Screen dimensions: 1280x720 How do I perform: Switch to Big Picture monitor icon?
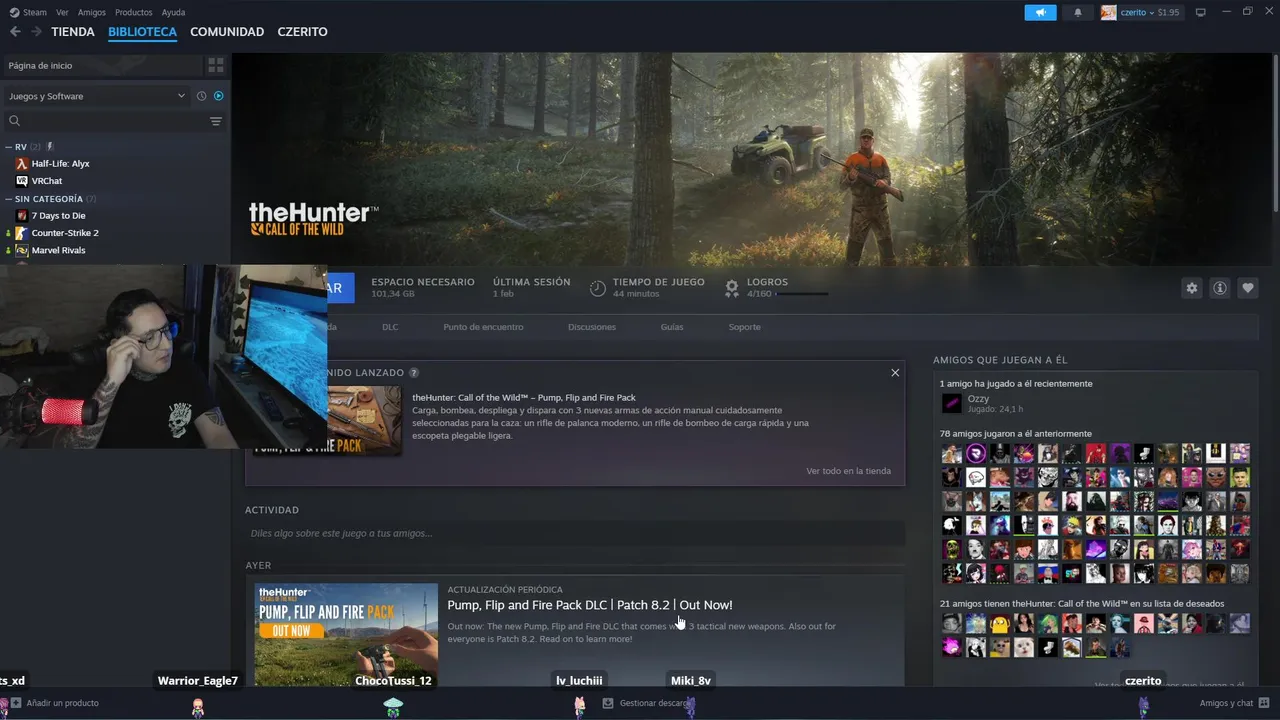click(x=1201, y=12)
